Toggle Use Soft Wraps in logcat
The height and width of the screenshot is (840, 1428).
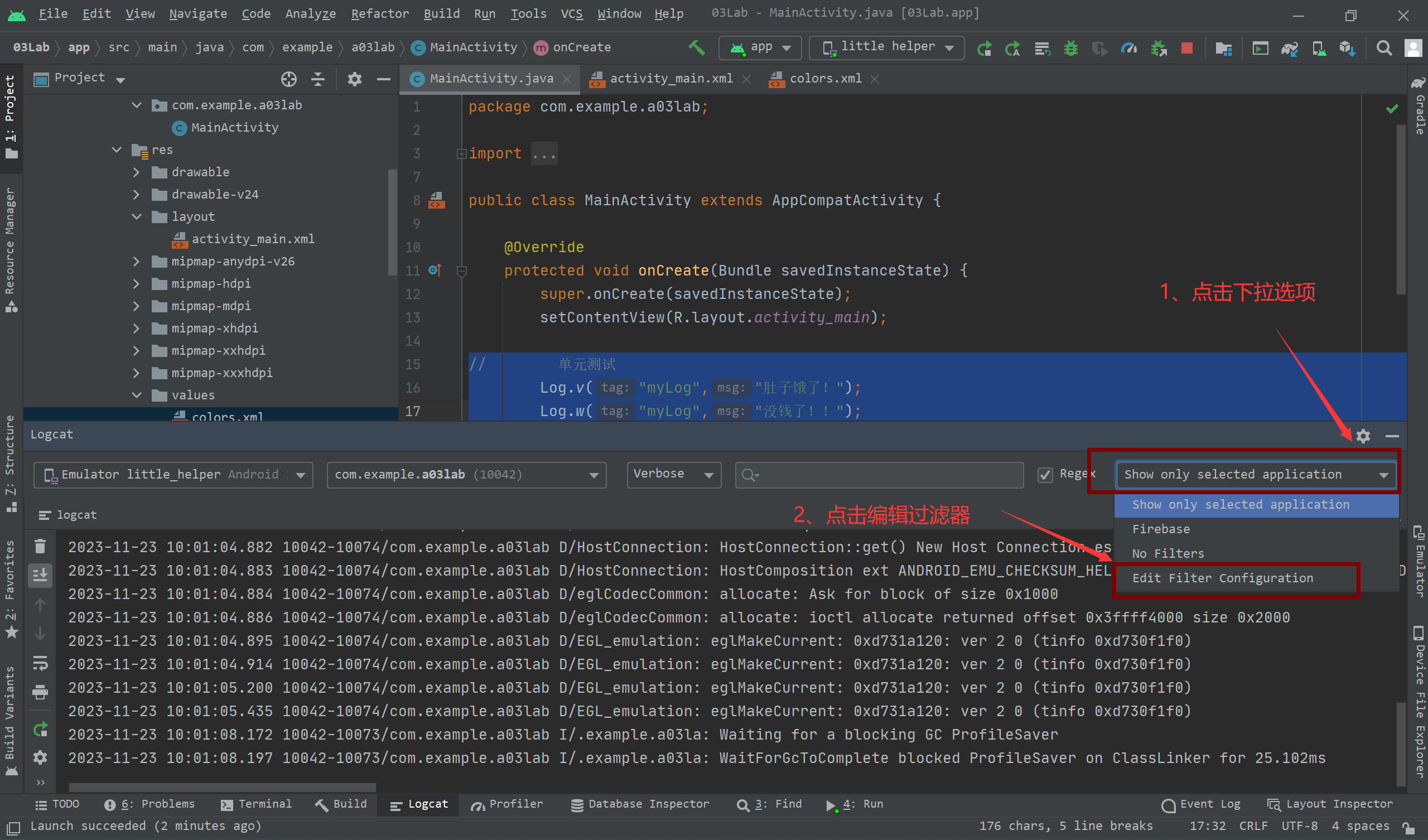tap(40, 662)
